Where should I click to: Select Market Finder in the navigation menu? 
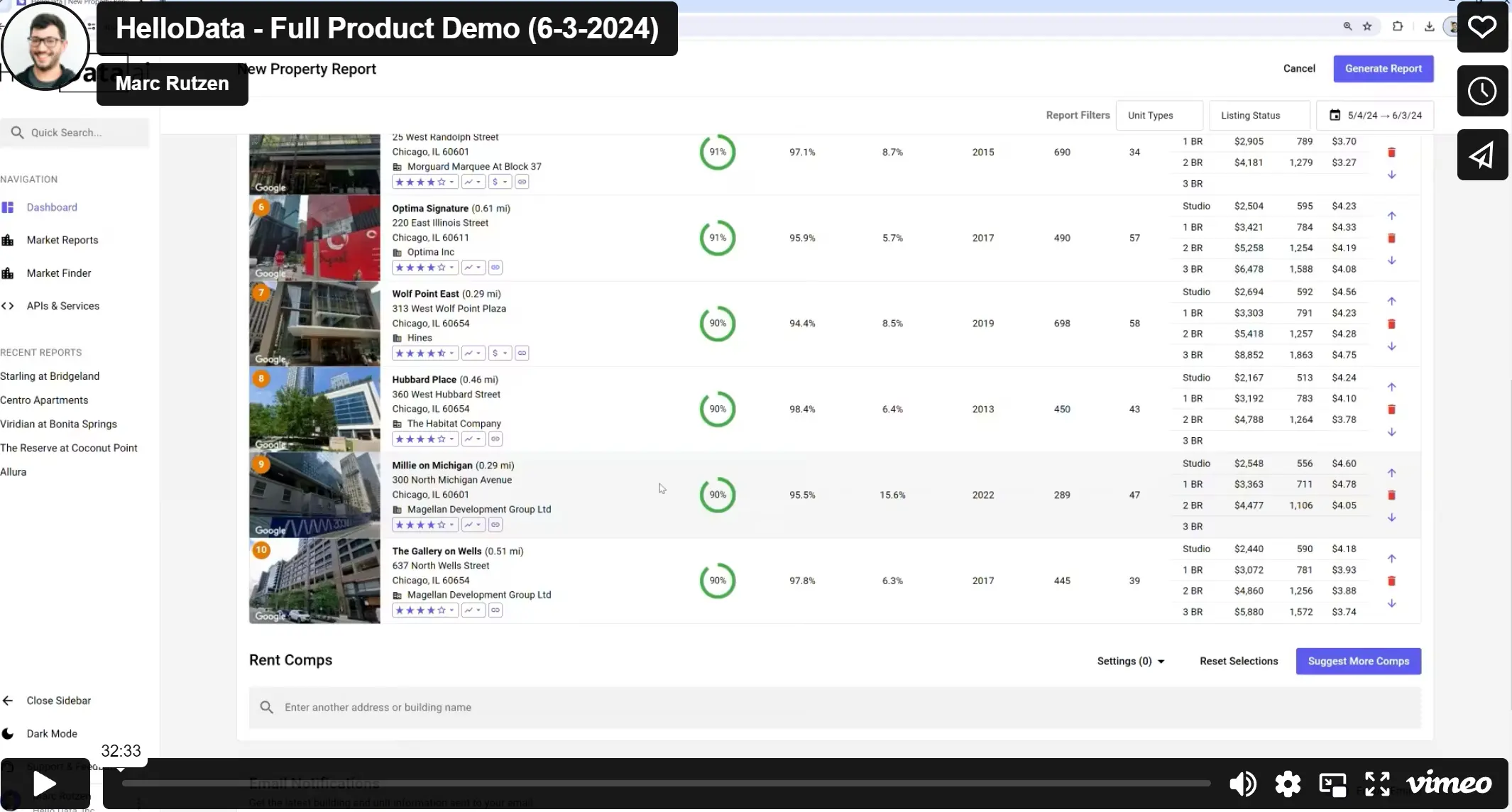coord(58,273)
